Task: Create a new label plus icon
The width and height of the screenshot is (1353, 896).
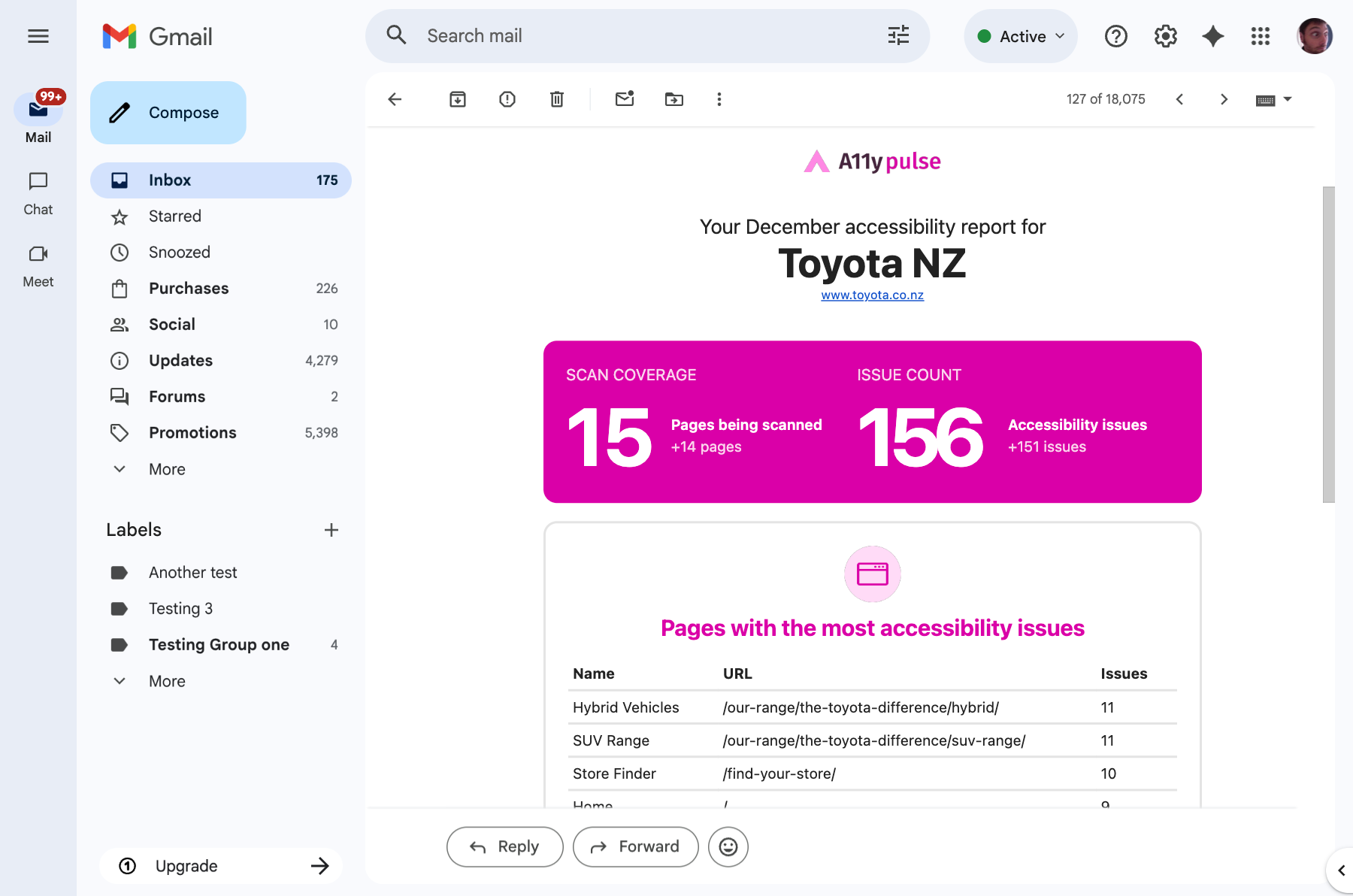Action: click(331, 530)
